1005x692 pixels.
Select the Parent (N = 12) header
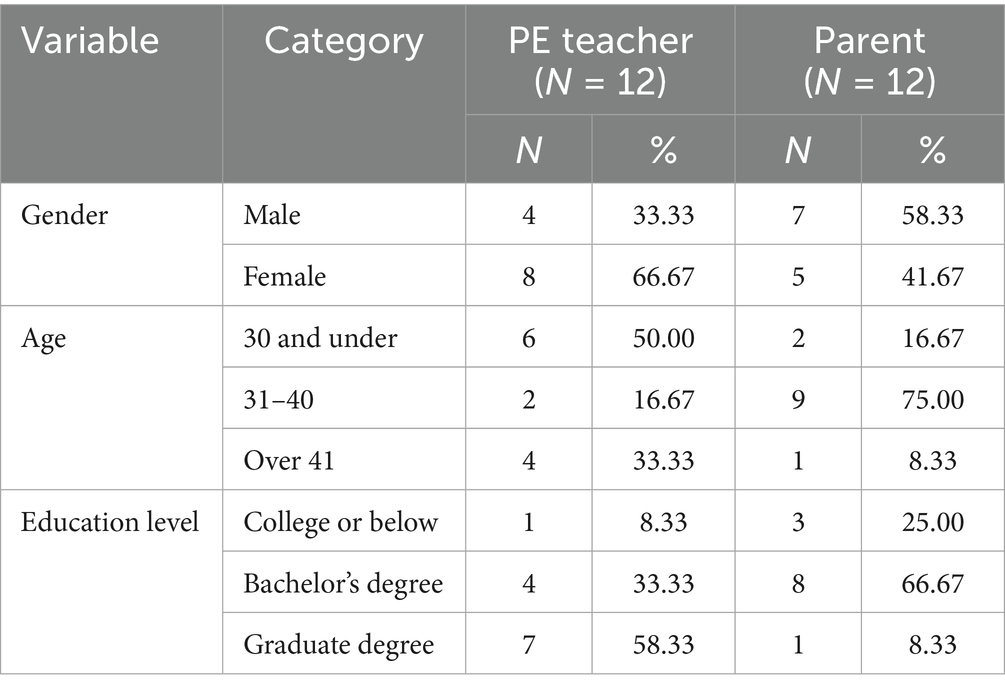(868, 60)
